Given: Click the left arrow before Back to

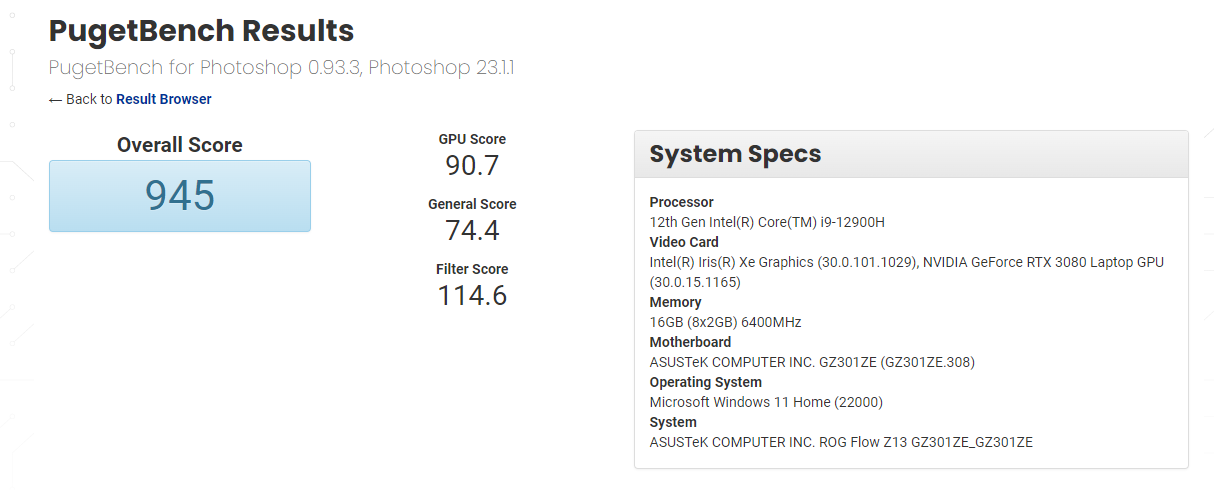Looking at the screenshot, I should [x=55, y=100].
